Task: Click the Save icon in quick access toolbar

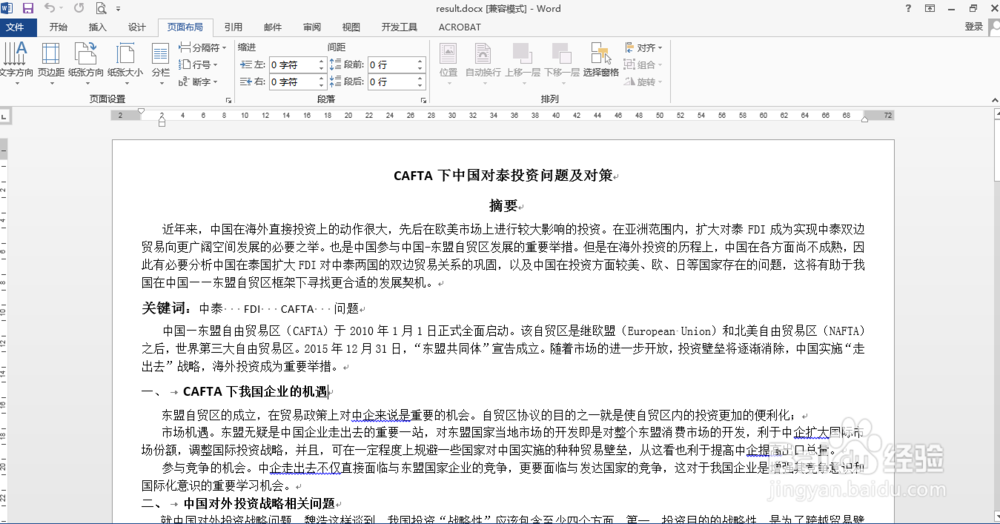Action: coord(27,8)
